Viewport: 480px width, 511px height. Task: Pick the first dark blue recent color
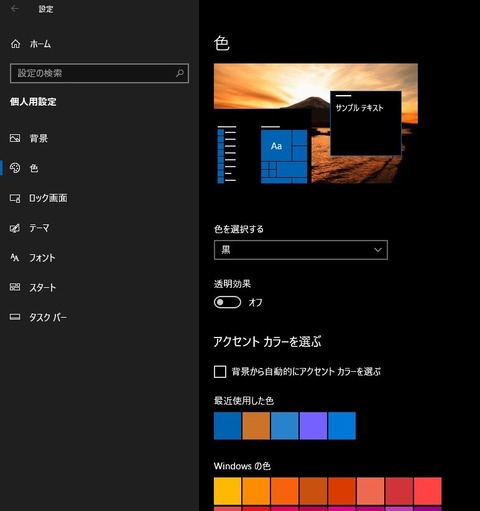227,426
